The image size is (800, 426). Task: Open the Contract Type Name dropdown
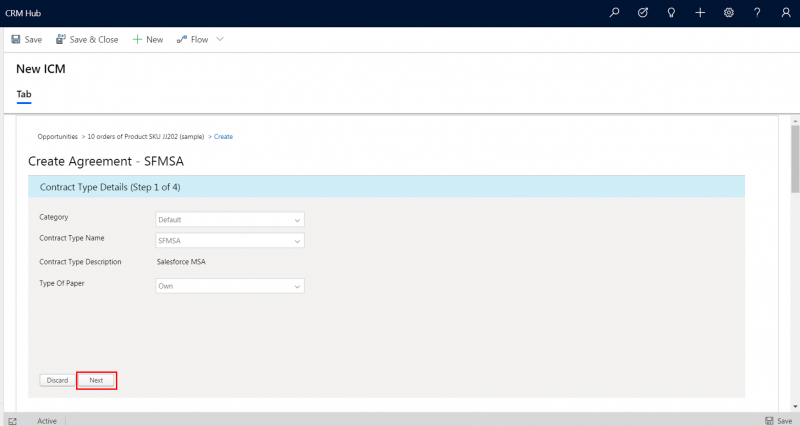230,240
